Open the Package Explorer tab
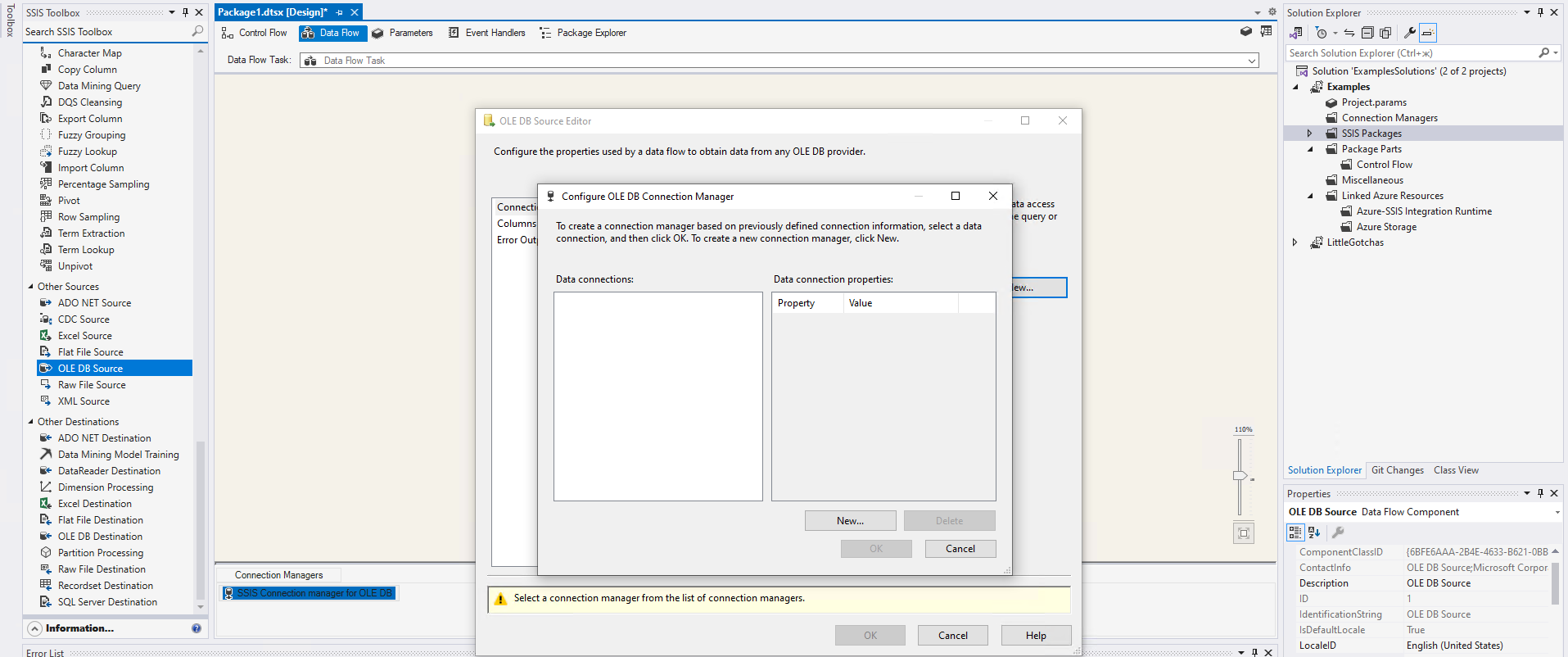This screenshot has width=1568, height=657. [583, 33]
